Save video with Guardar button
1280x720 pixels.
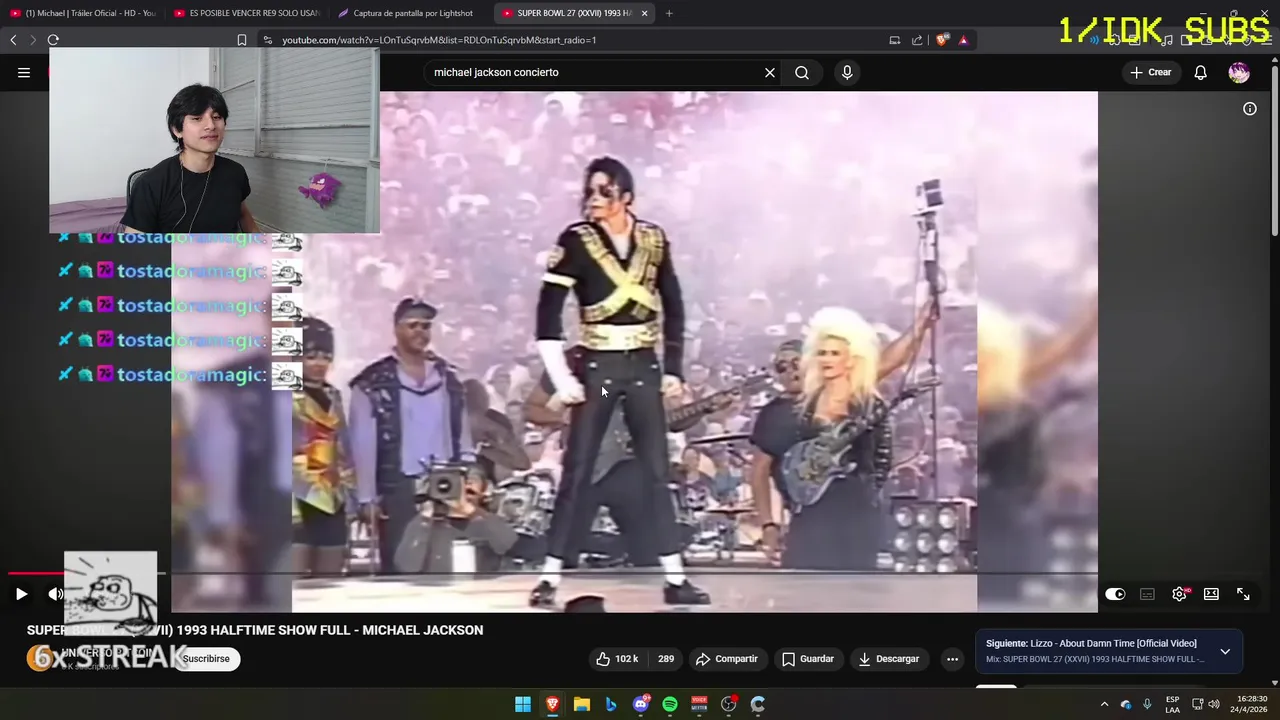808,659
